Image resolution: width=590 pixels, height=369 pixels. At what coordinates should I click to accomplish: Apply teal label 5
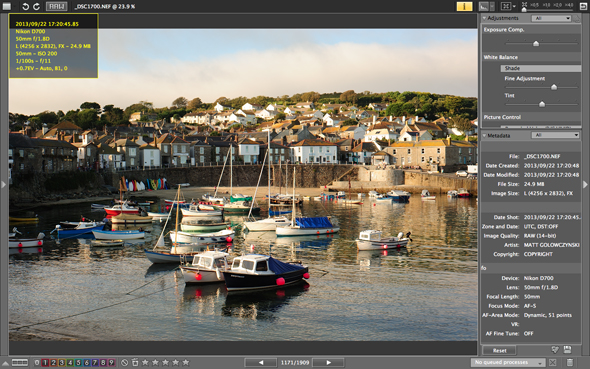(78, 363)
